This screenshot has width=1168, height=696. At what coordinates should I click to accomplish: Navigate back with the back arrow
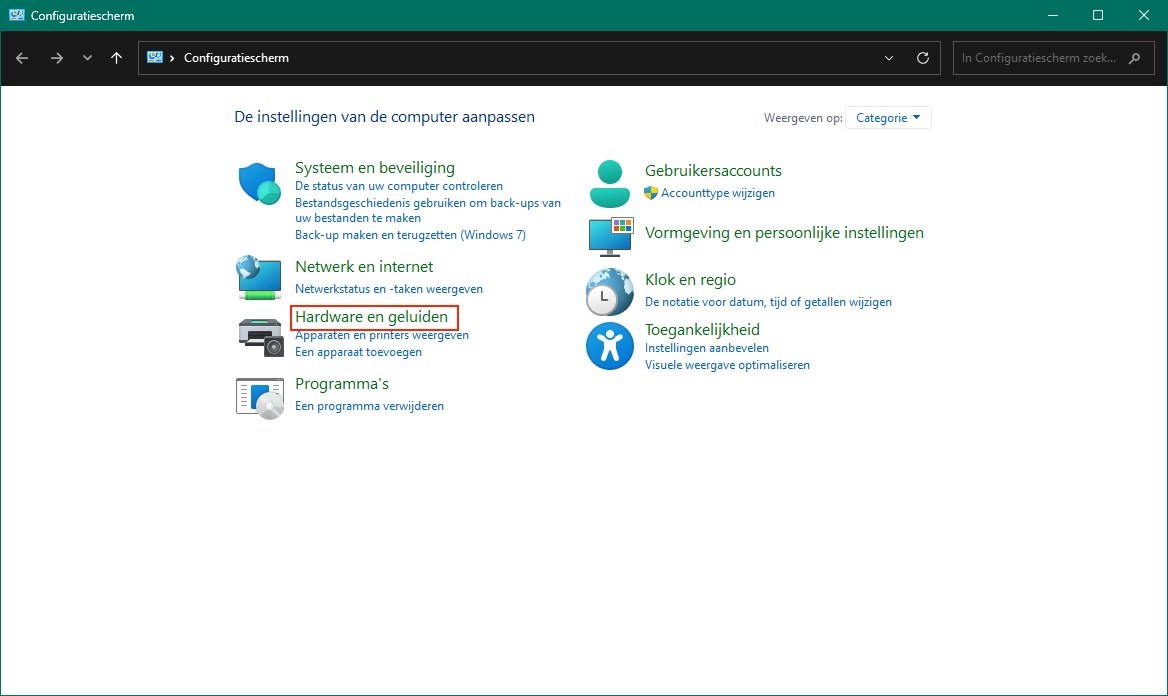pyautogui.click(x=22, y=58)
